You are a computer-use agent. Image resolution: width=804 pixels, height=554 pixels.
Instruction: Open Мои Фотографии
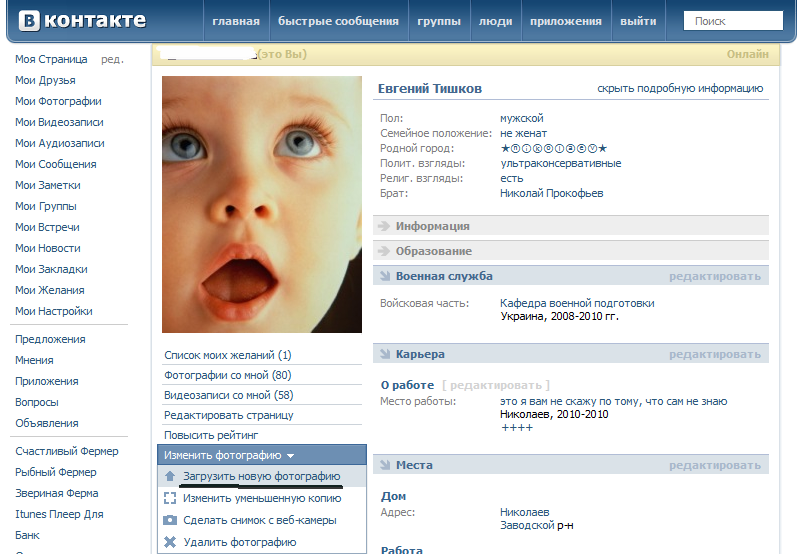[58, 101]
